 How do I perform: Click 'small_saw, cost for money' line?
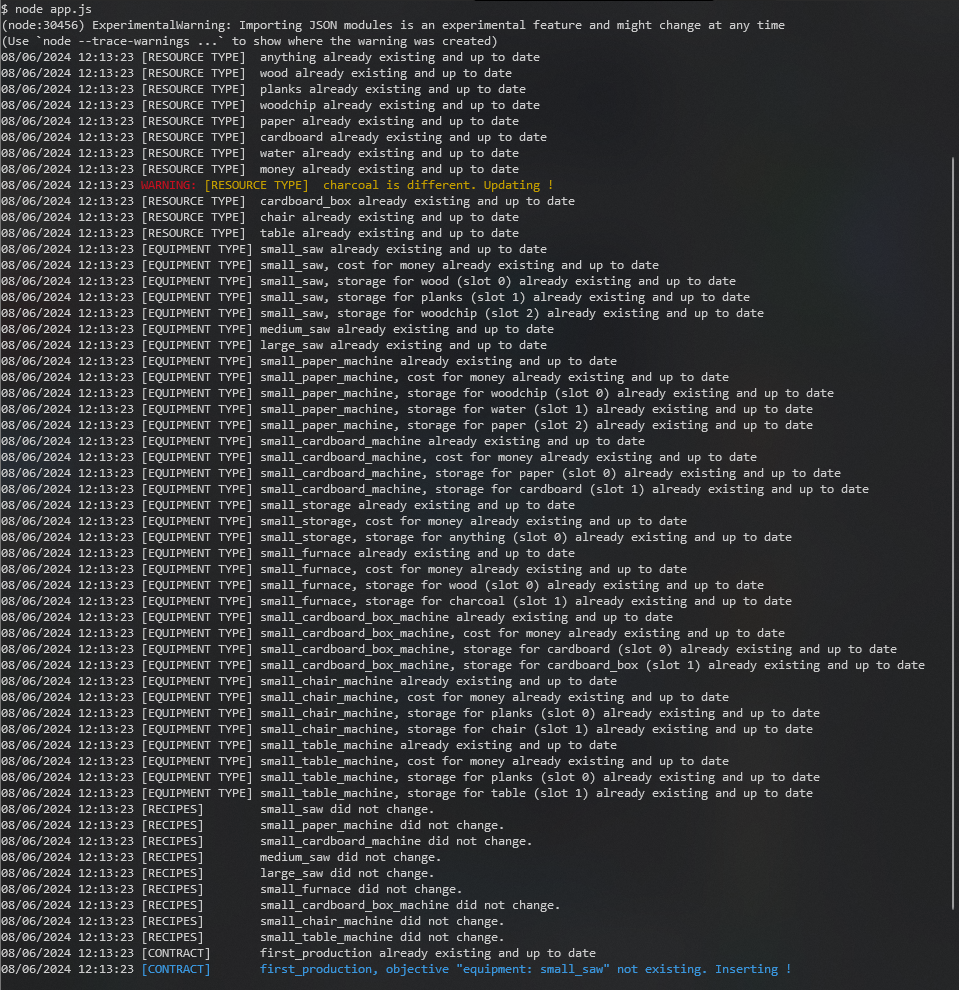[330, 265]
